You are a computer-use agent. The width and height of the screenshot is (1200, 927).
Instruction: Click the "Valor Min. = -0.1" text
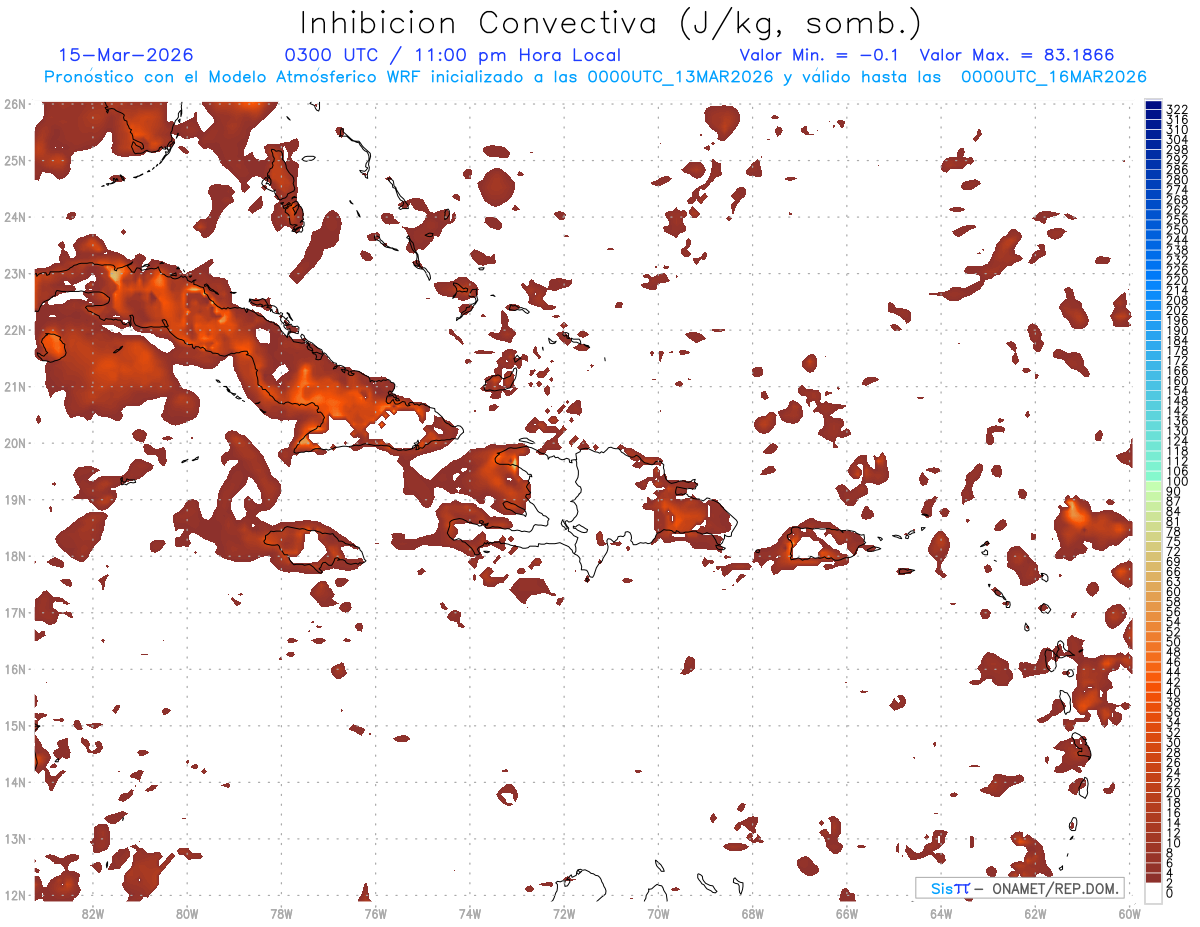[821, 56]
